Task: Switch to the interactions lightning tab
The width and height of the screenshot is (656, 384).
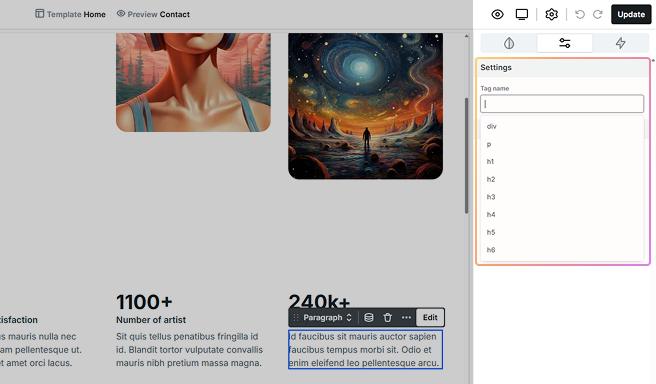Action: [620, 43]
